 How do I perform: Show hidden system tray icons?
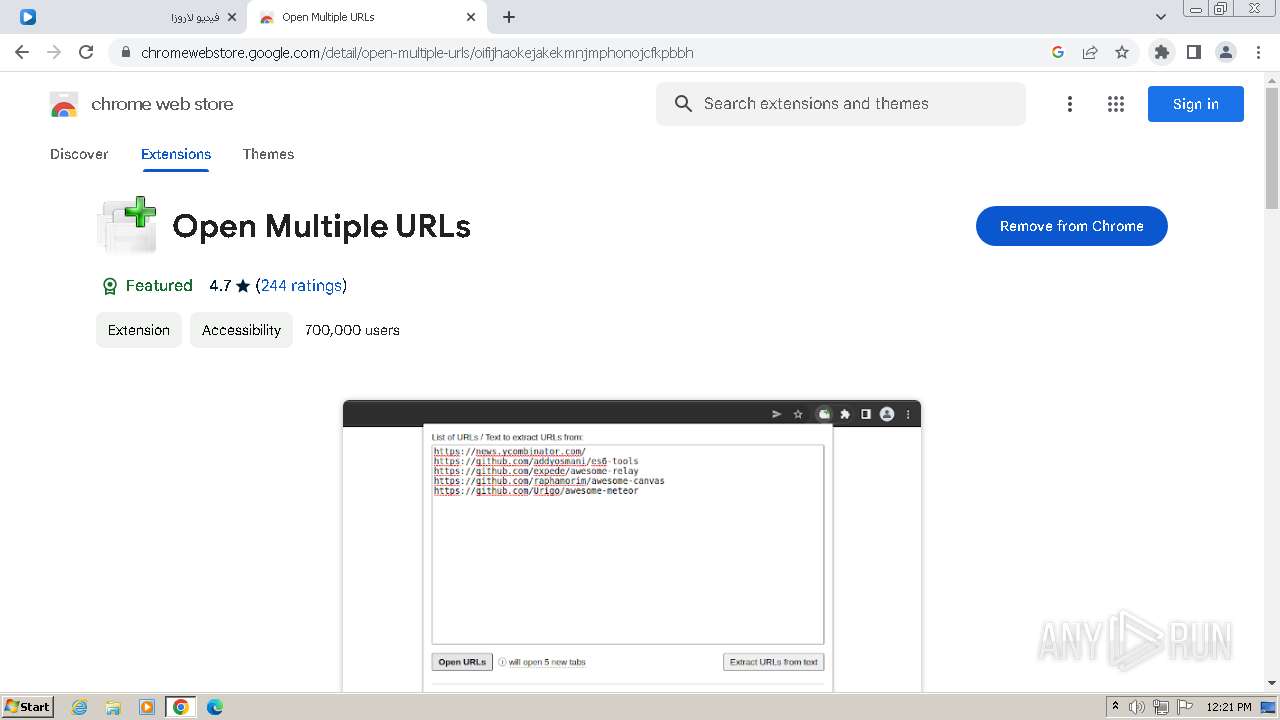tap(1115, 707)
